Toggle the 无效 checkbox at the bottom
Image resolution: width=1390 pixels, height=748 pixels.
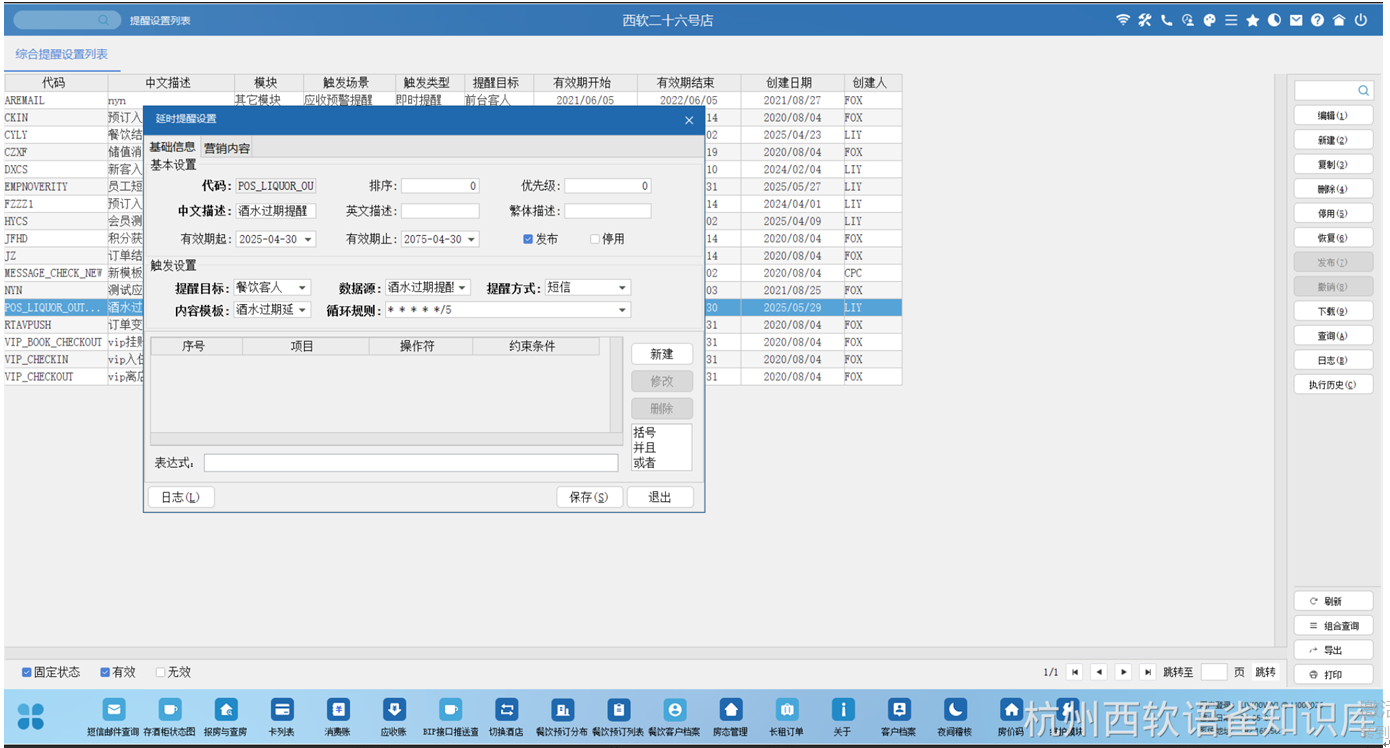click(160, 673)
